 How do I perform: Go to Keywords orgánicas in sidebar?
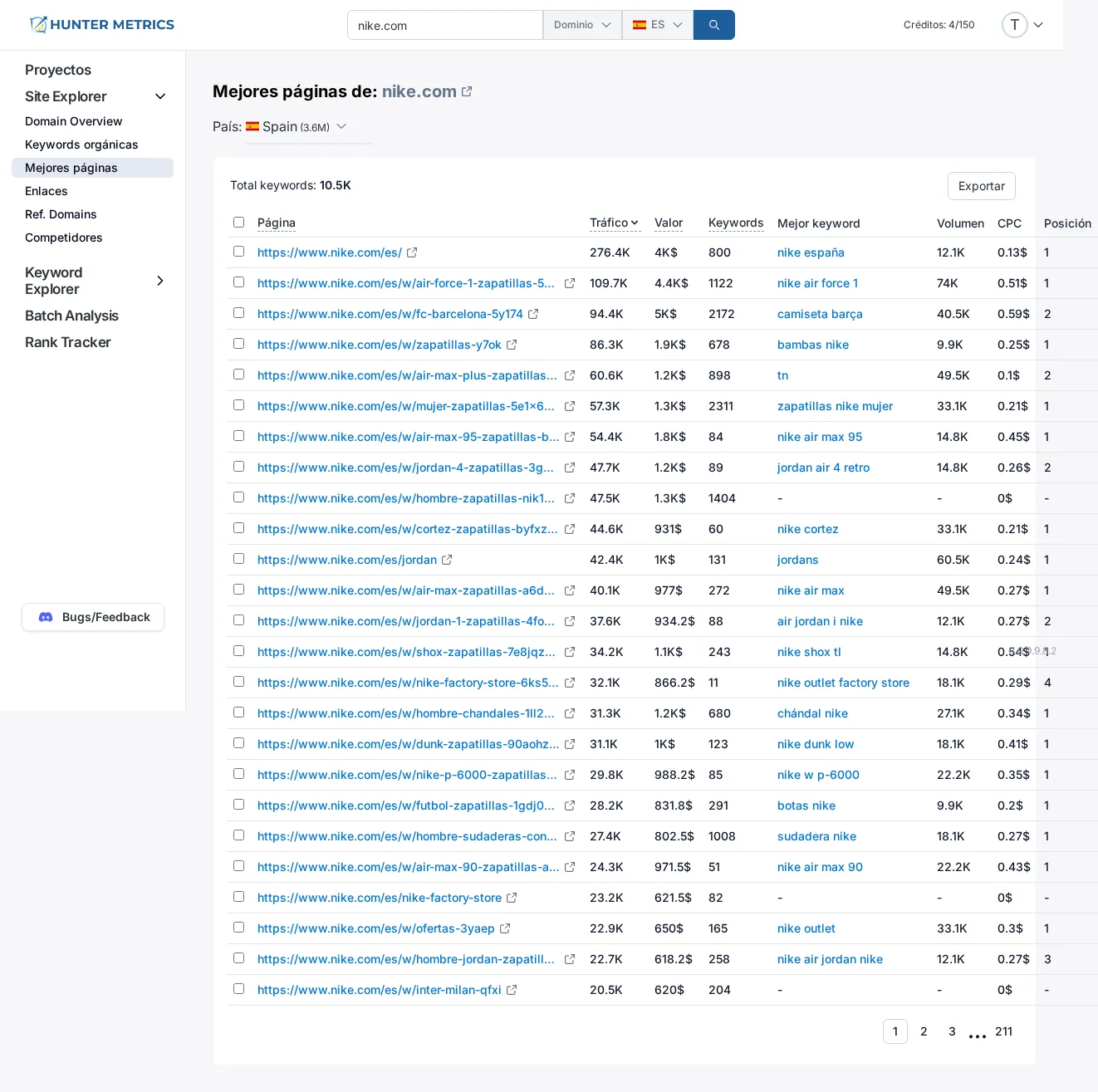coord(81,144)
